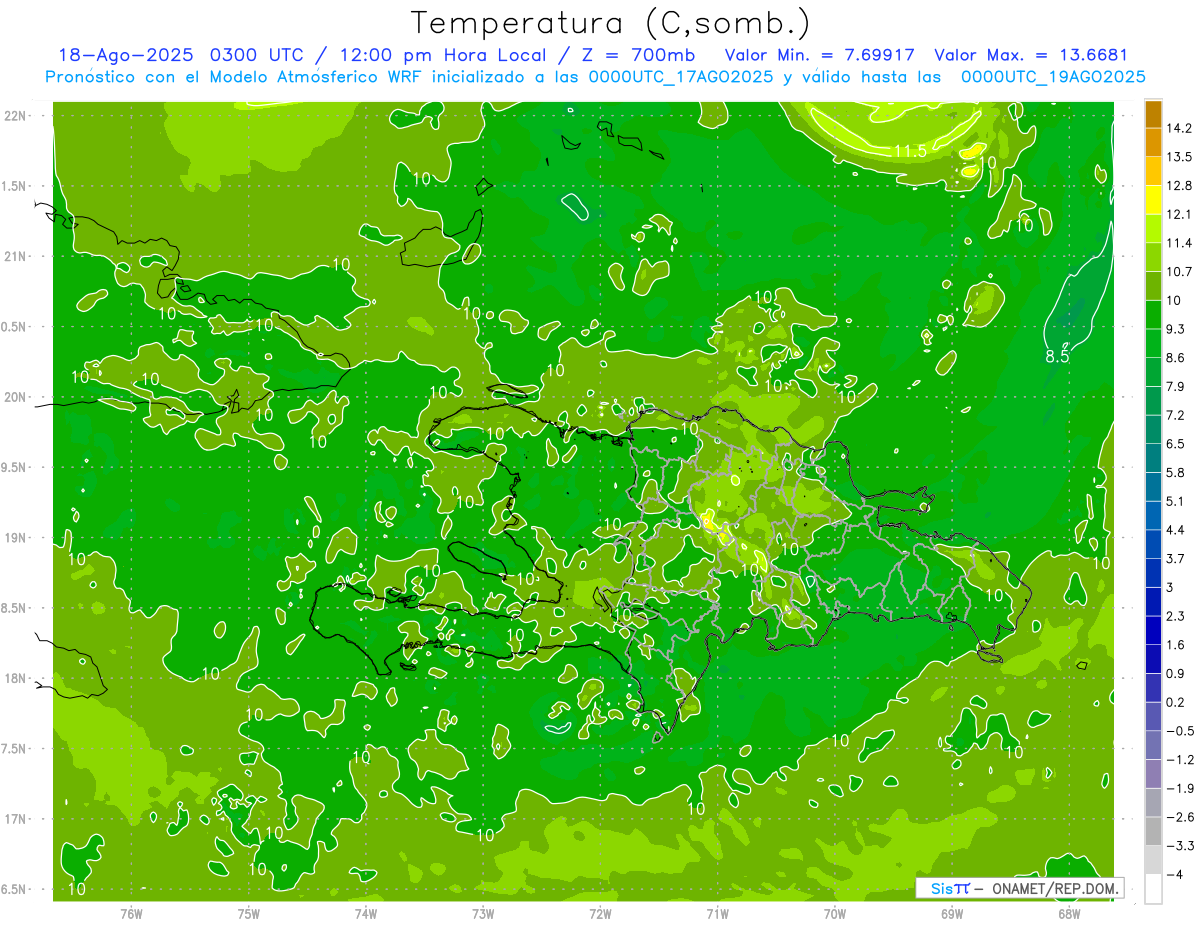The image size is (1200, 927).
Task: Click the orange swatch between 13.5 and 14.2
Action: click(1153, 142)
